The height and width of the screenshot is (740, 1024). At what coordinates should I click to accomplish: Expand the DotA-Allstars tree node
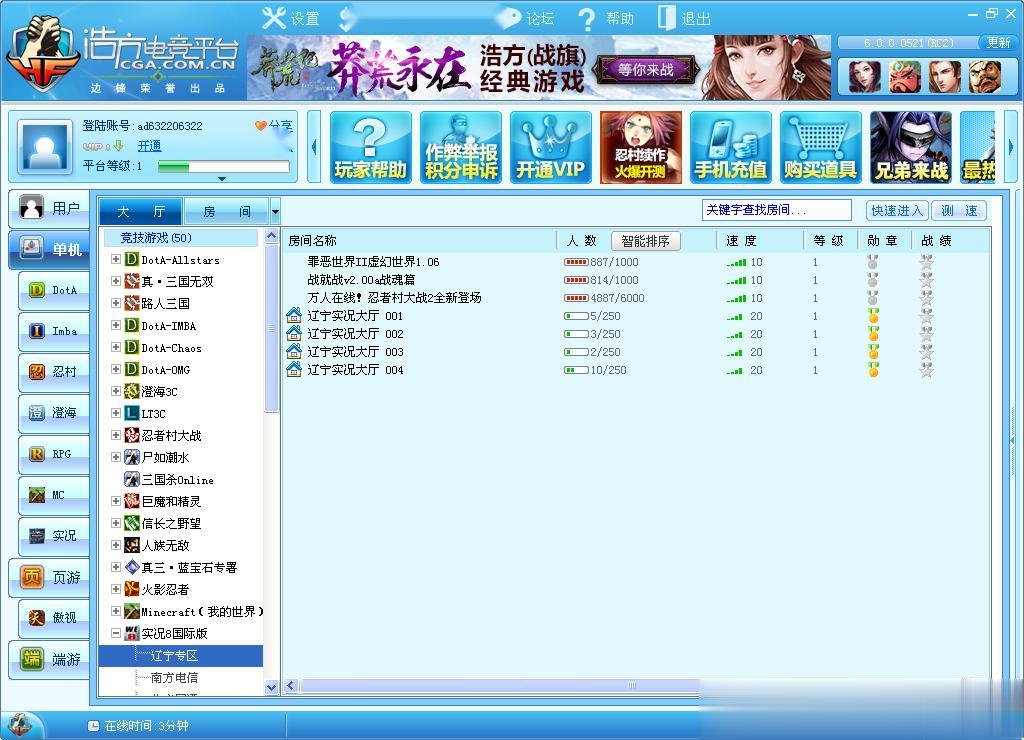point(116,259)
